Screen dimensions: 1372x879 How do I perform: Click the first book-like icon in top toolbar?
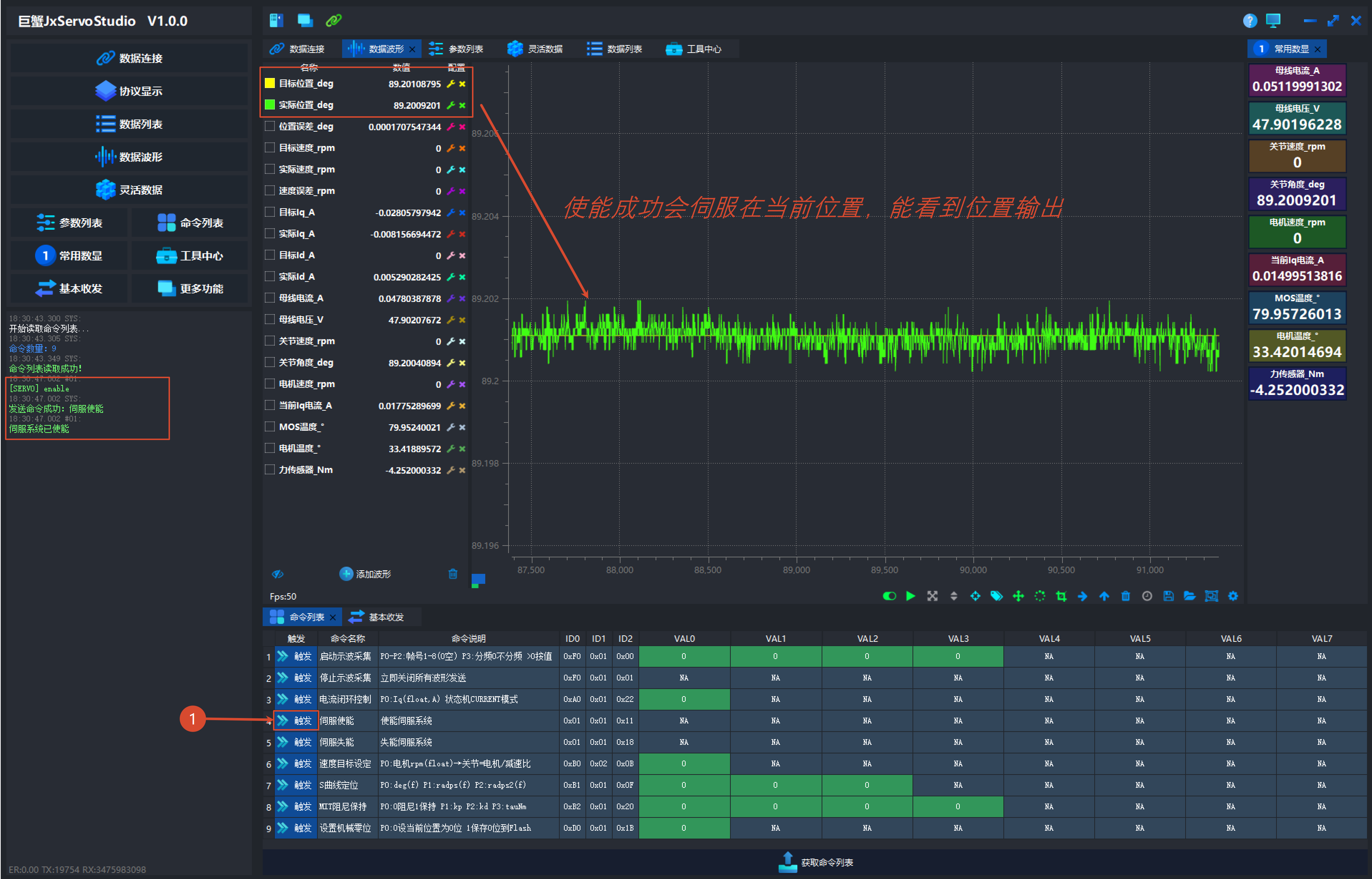click(276, 20)
